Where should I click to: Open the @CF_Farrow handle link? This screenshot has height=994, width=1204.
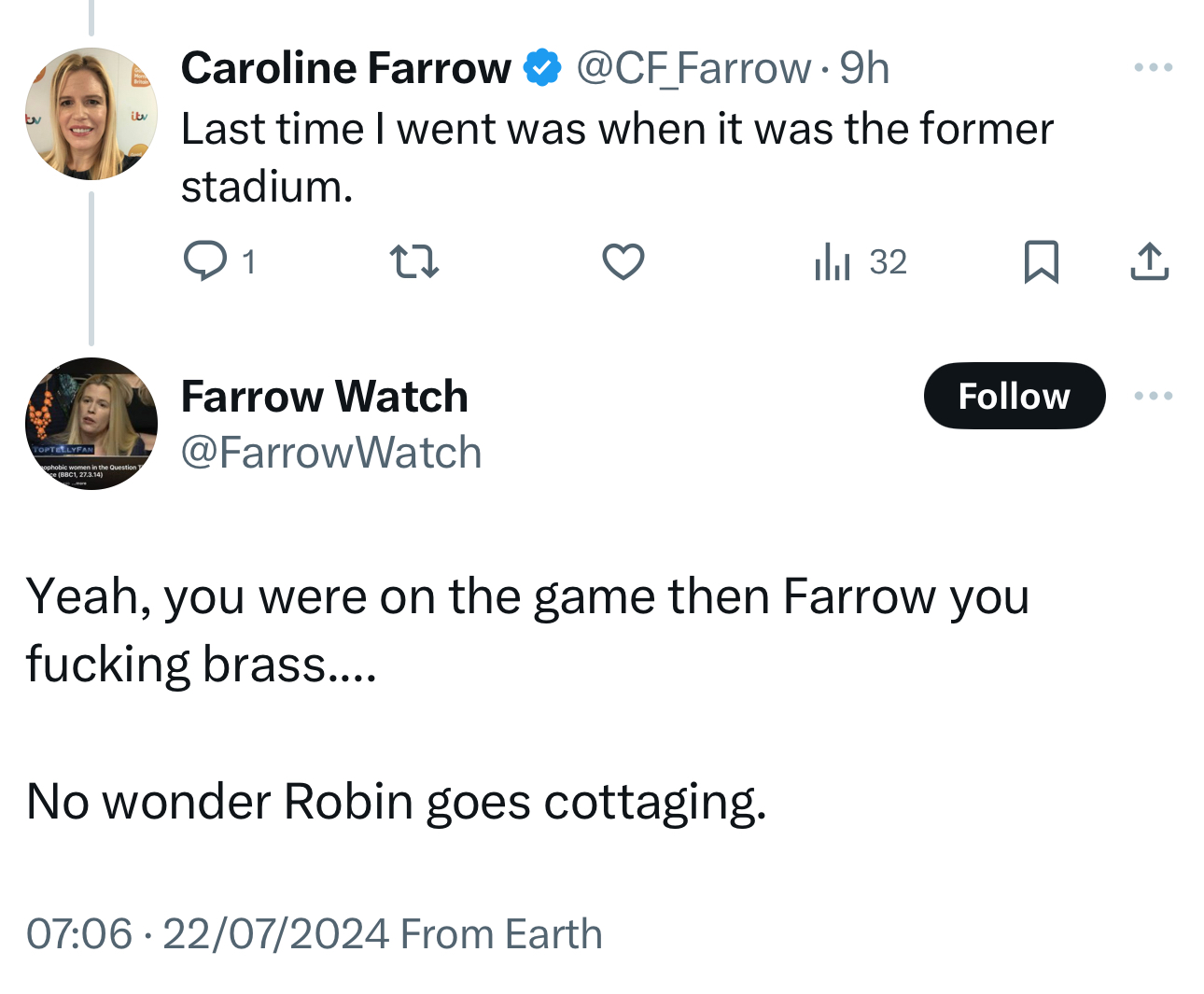click(693, 68)
